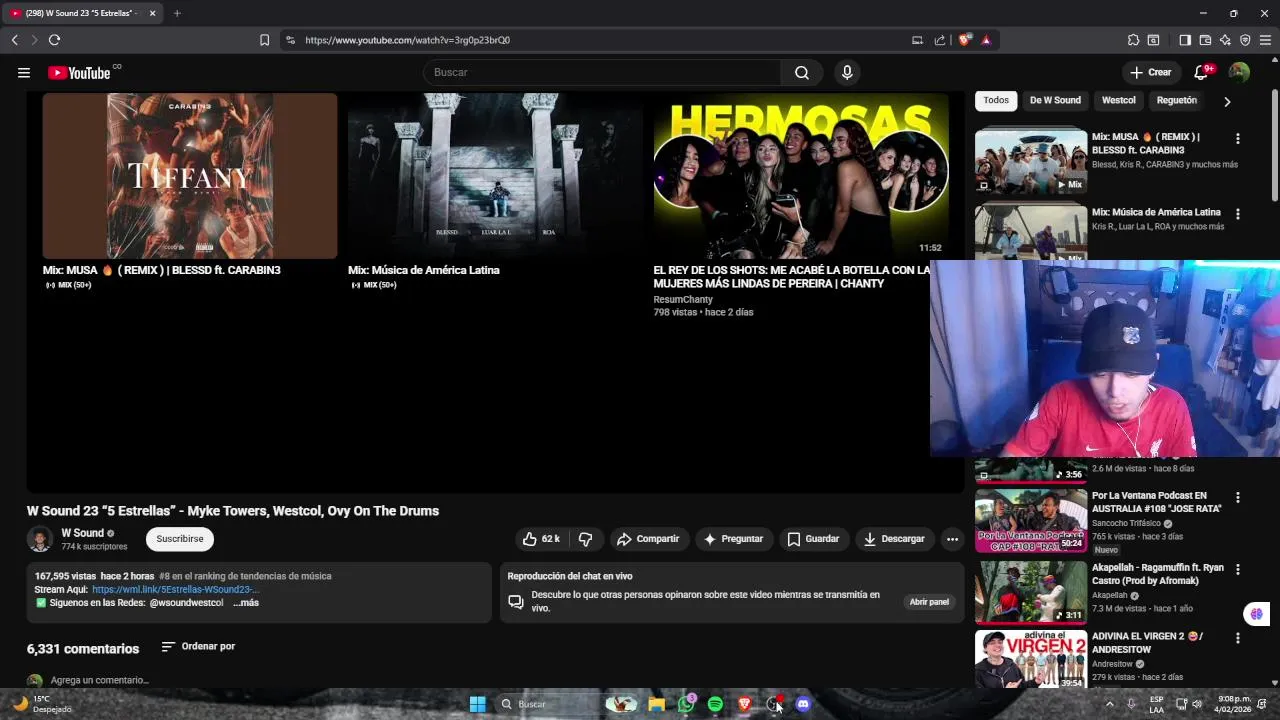This screenshot has height=720, width=1280.
Task: Open the YouTube hamburger guide menu
Action: 24,72
